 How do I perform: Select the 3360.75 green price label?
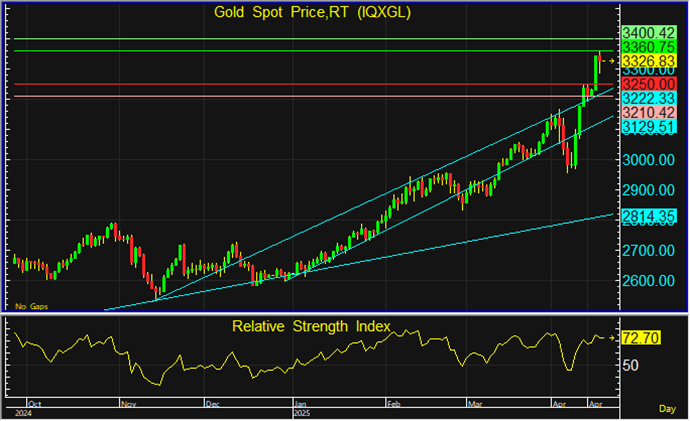648,47
